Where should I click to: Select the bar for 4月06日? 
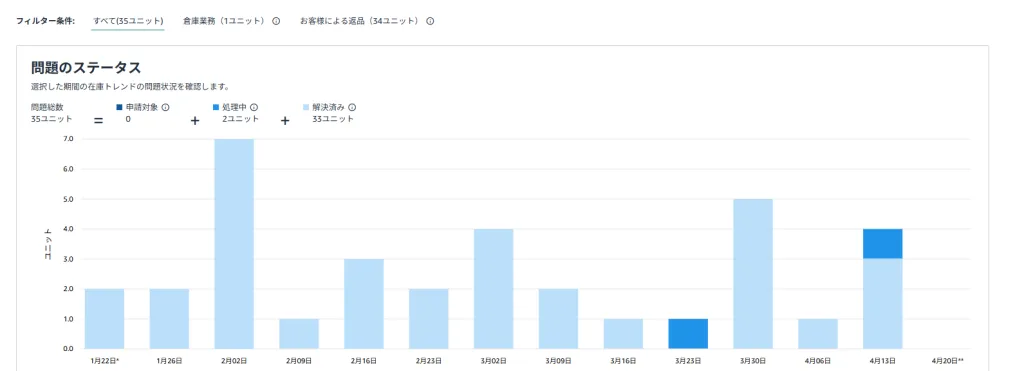818,334
